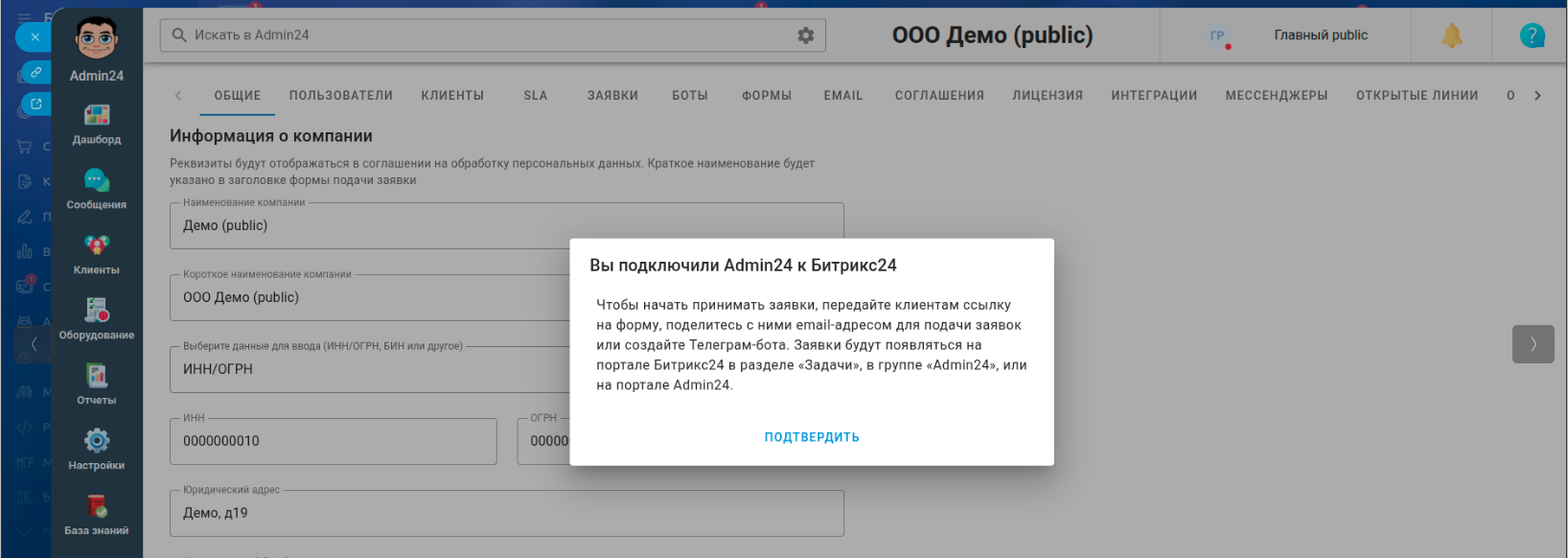Click the ОГРН input field
Screen dimensions: 1568x558
(544, 441)
